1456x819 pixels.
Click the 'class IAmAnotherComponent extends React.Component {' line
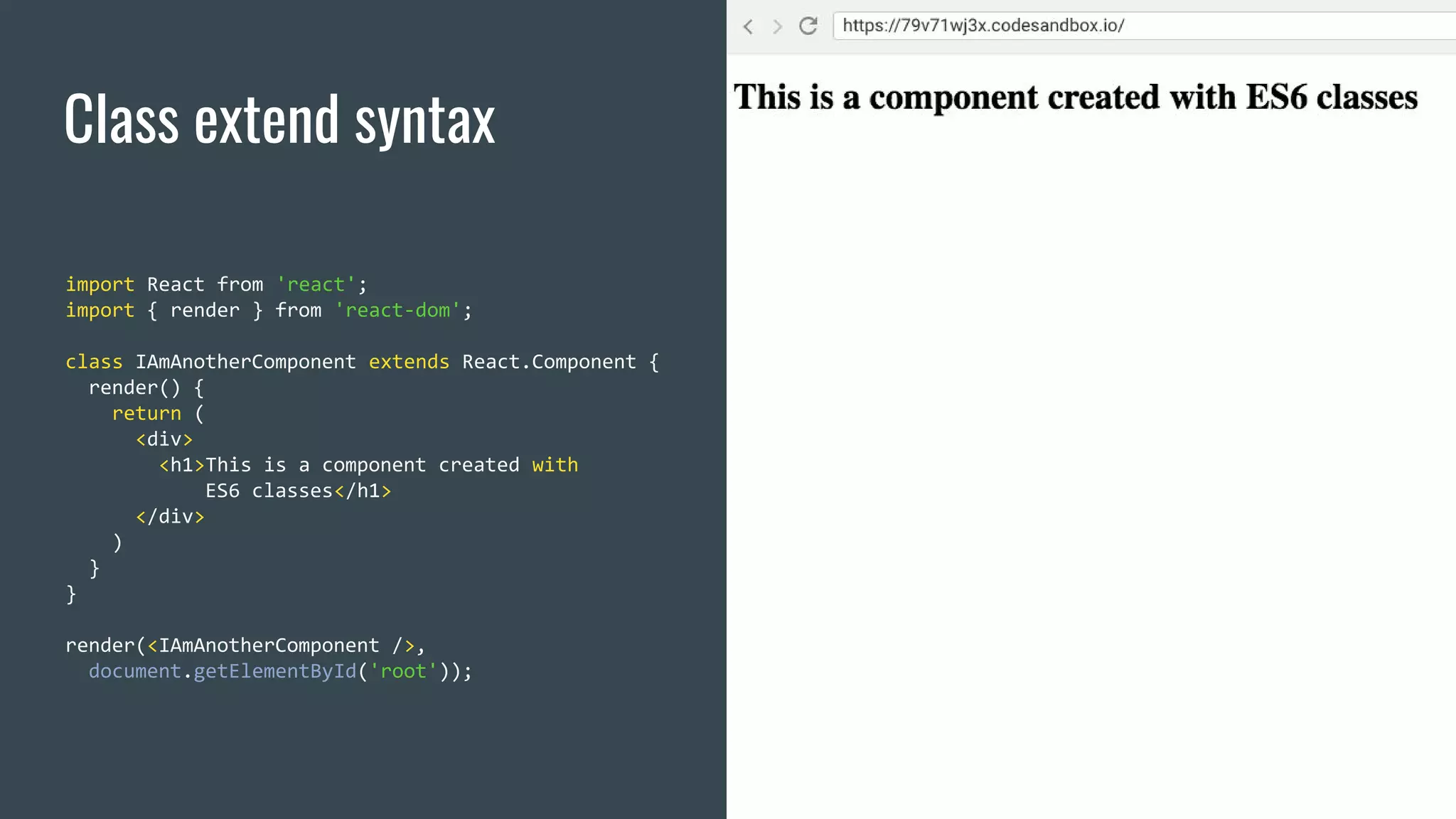click(x=363, y=362)
